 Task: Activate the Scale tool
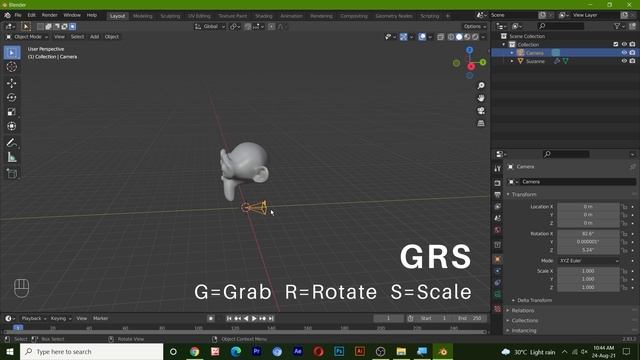[x=11, y=112]
